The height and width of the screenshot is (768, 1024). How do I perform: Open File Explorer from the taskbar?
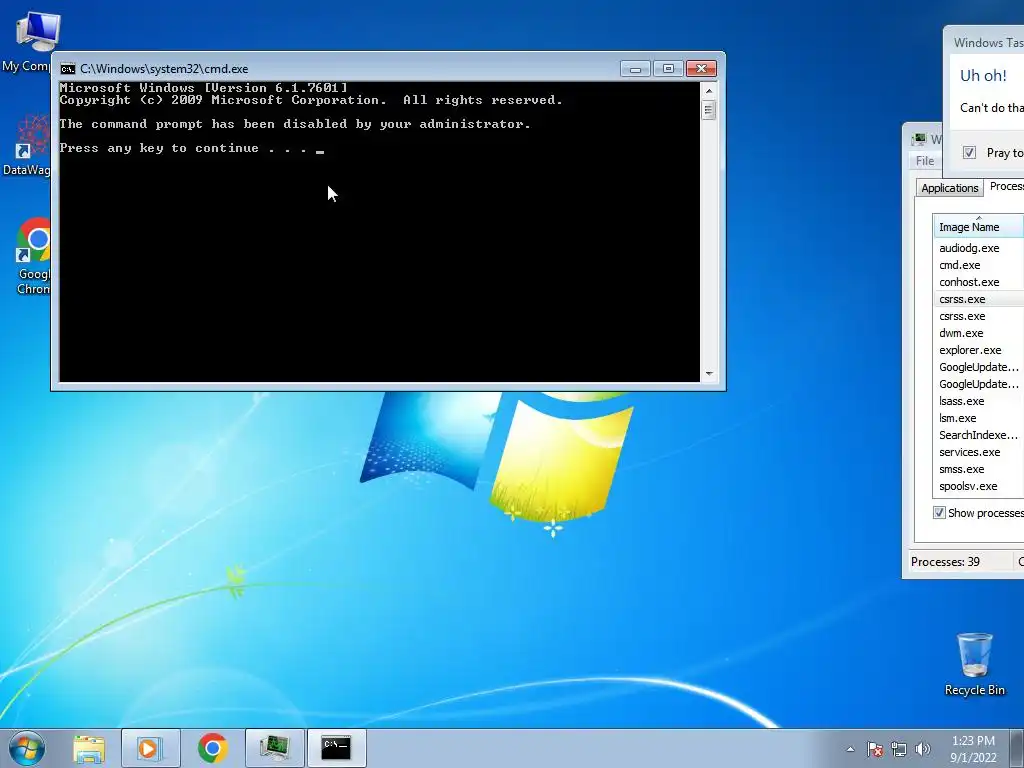(89, 748)
